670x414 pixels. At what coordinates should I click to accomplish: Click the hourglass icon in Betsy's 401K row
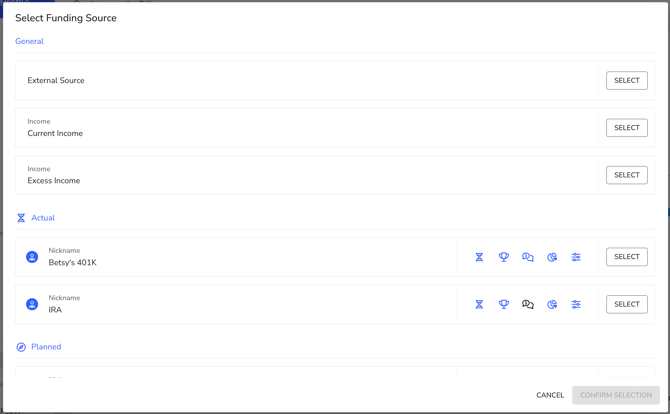tap(479, 257)
